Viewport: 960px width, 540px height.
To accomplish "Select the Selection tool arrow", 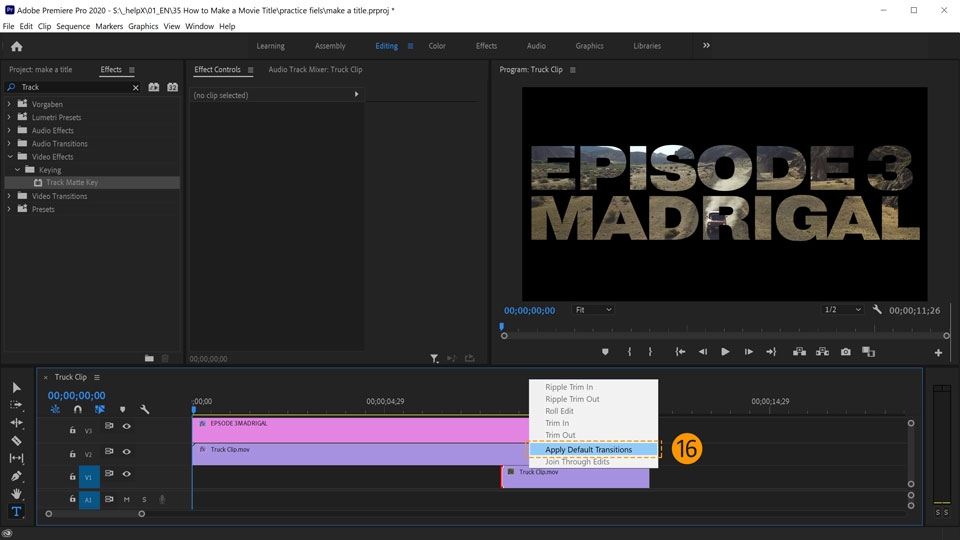I will coord(17,388).
